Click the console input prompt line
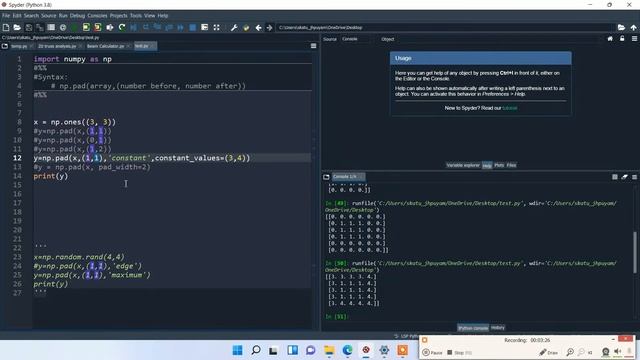This screenshot has width=640, height=360. pos(478,316)
